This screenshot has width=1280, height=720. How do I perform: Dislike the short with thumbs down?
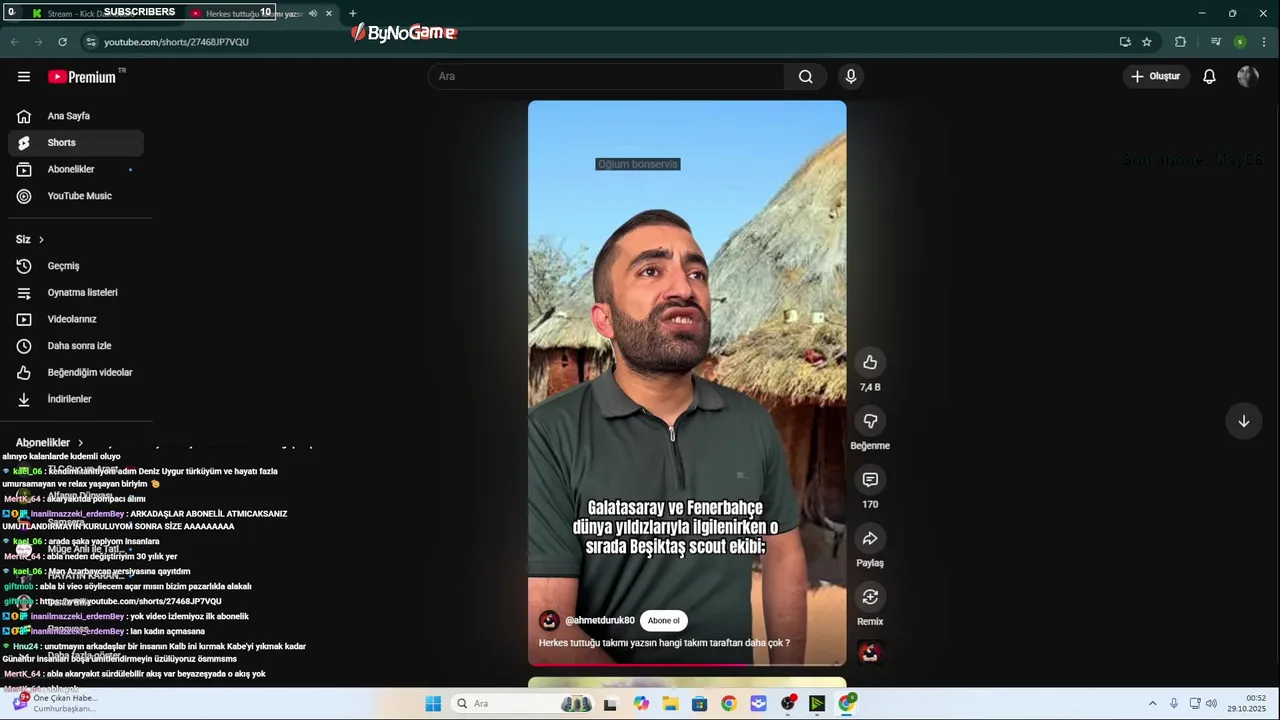tap(870, 421)
